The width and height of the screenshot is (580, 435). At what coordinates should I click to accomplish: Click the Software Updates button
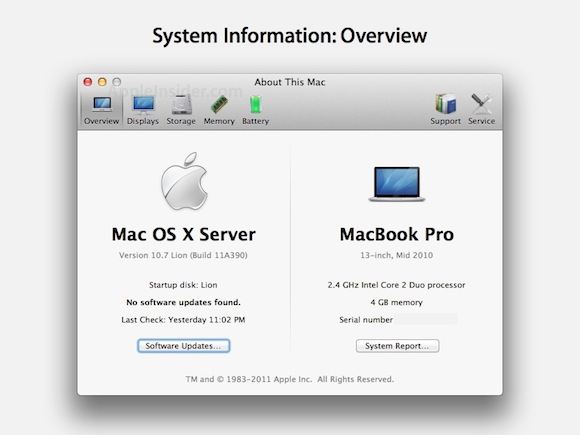184,346
